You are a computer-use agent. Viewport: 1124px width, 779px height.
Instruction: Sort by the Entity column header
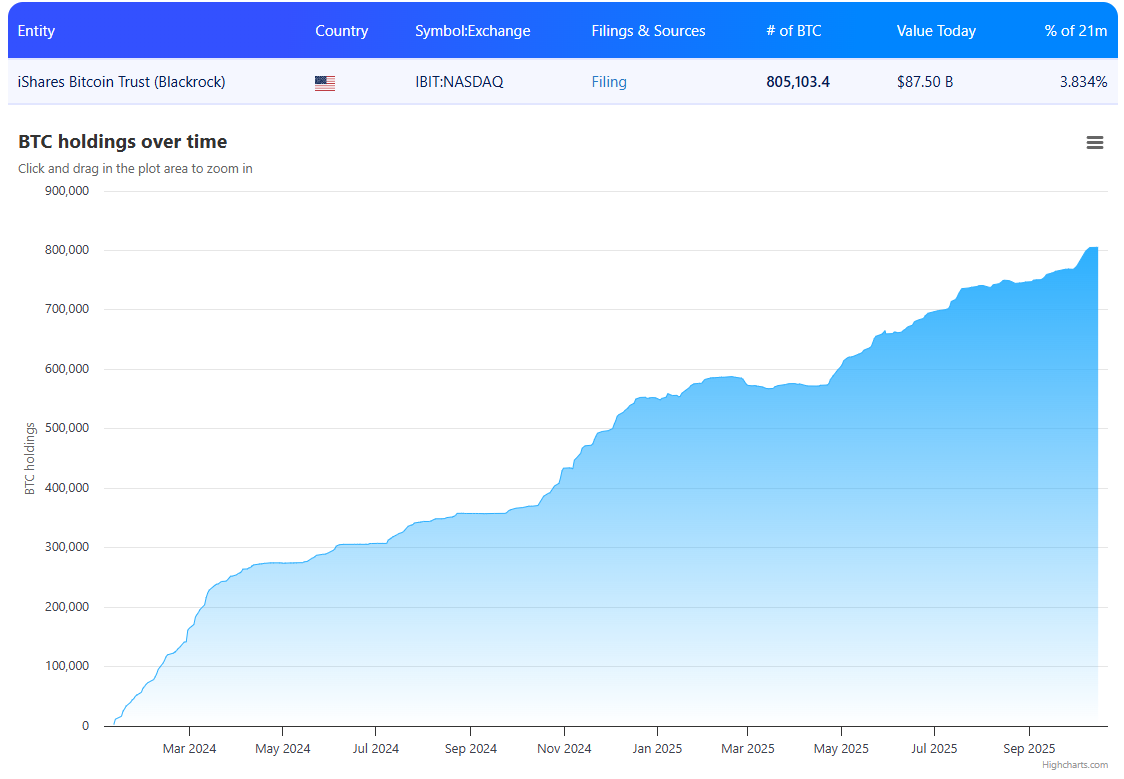[37, 31]
